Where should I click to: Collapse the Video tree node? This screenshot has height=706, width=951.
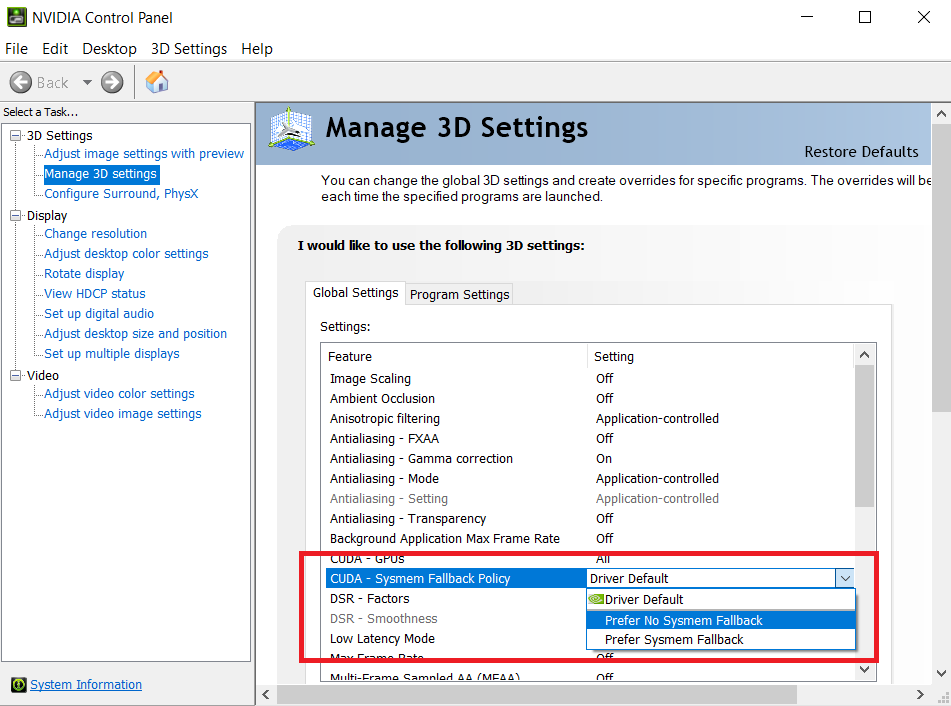pos(16,376)
